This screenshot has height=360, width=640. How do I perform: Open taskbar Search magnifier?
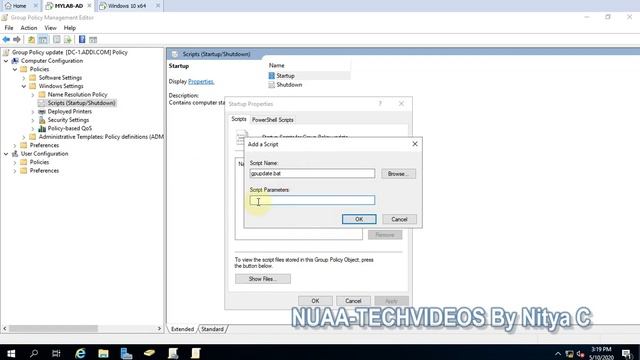[x=34, y=353]
